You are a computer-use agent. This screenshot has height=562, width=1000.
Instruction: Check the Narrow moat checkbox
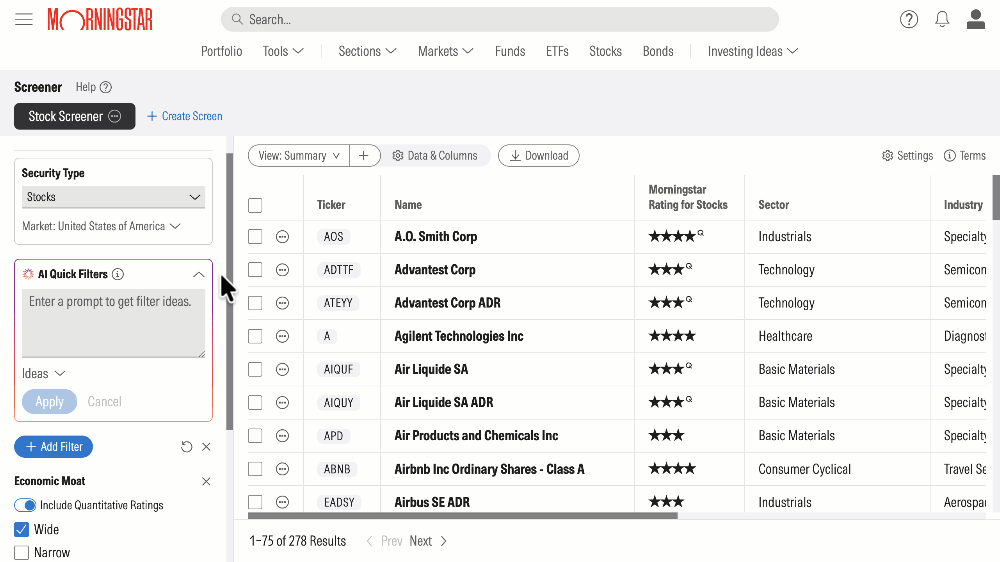[22, 552]
